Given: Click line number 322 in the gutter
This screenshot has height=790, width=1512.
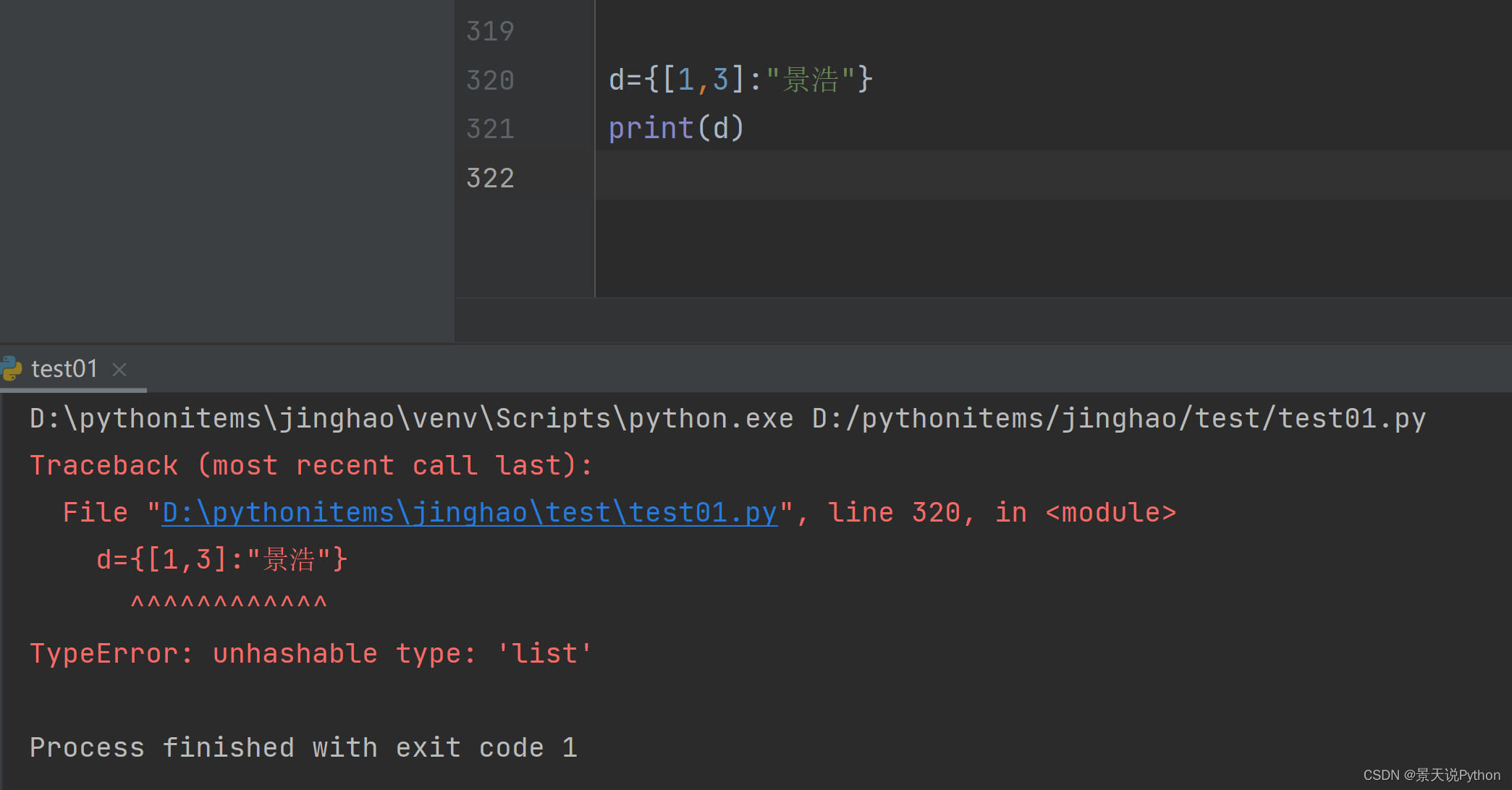Looking at the screenshot, I should coord(490,178).
